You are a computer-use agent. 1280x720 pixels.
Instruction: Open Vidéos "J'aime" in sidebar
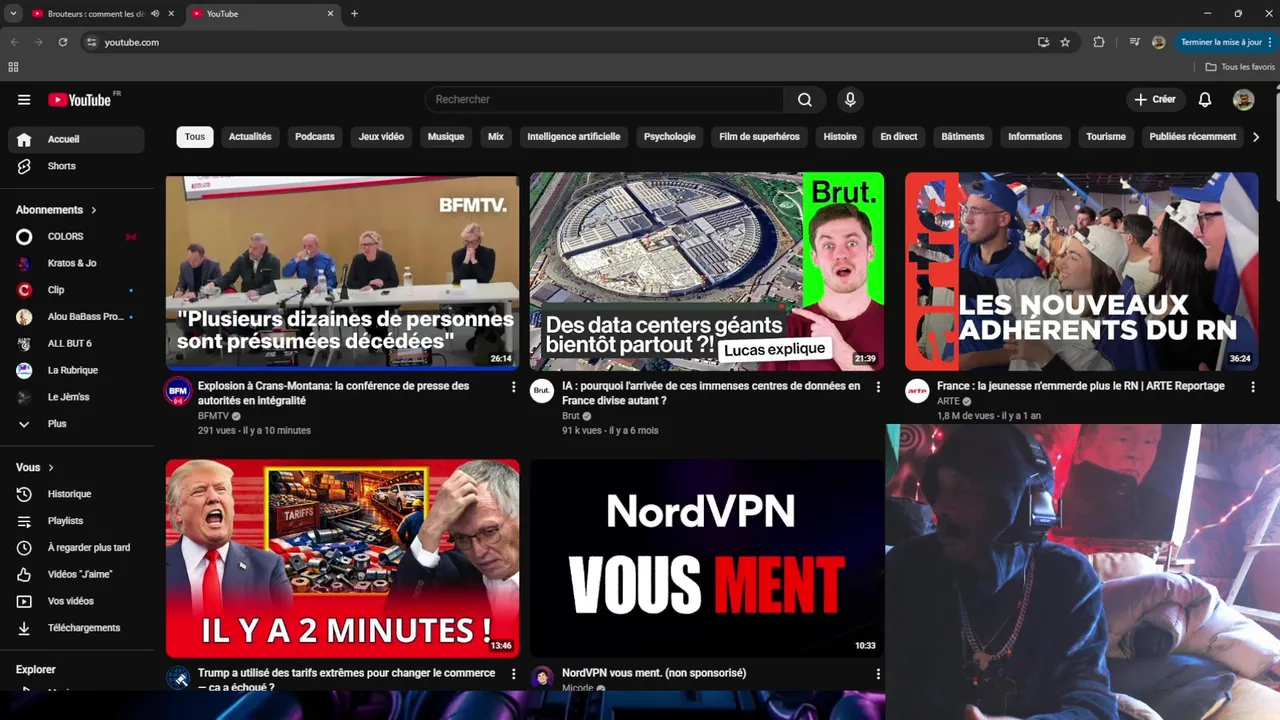pyautogui.click(x=76, y=575)
